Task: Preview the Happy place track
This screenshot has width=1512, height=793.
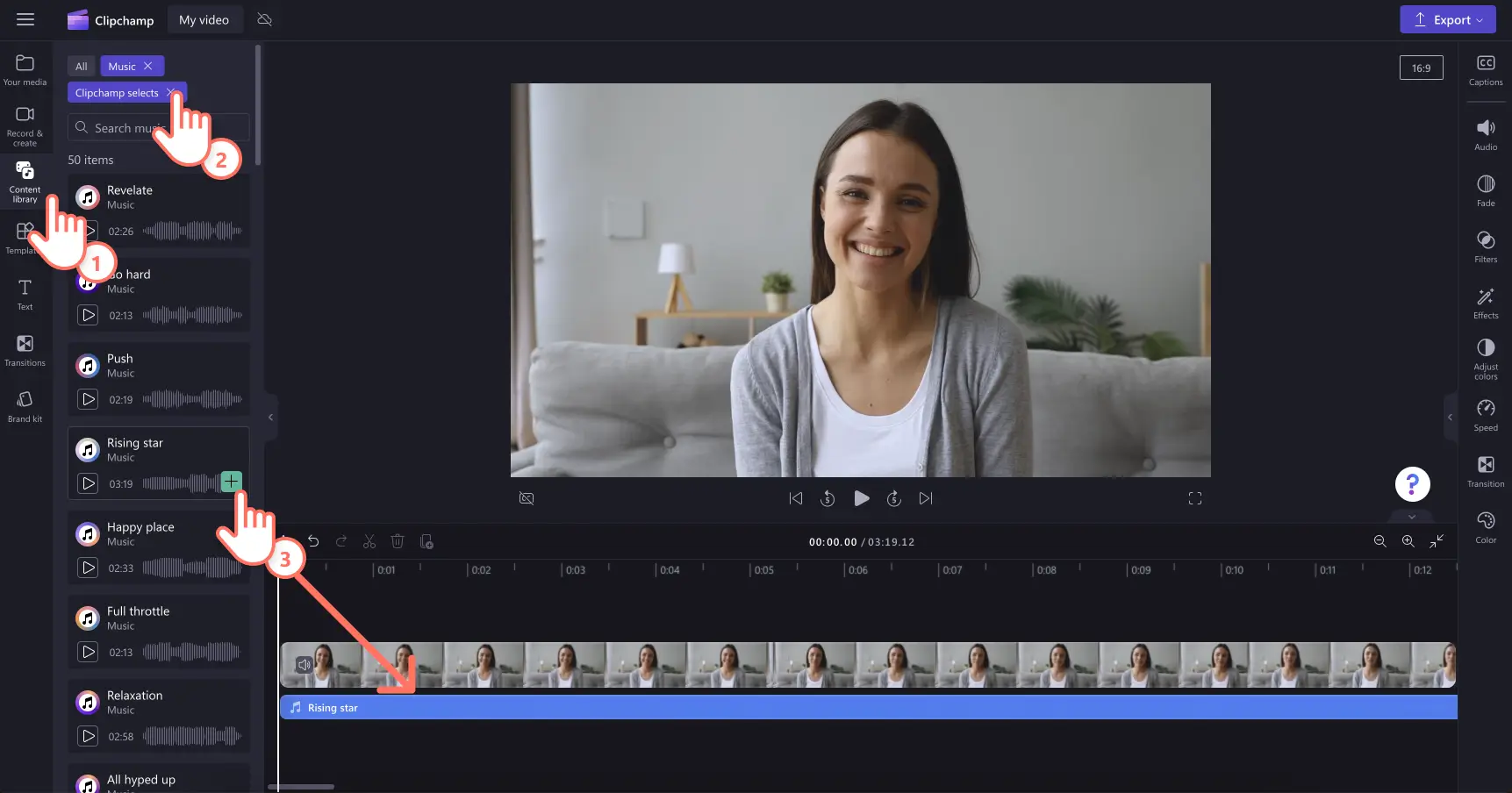Action: tap(88, 568)
